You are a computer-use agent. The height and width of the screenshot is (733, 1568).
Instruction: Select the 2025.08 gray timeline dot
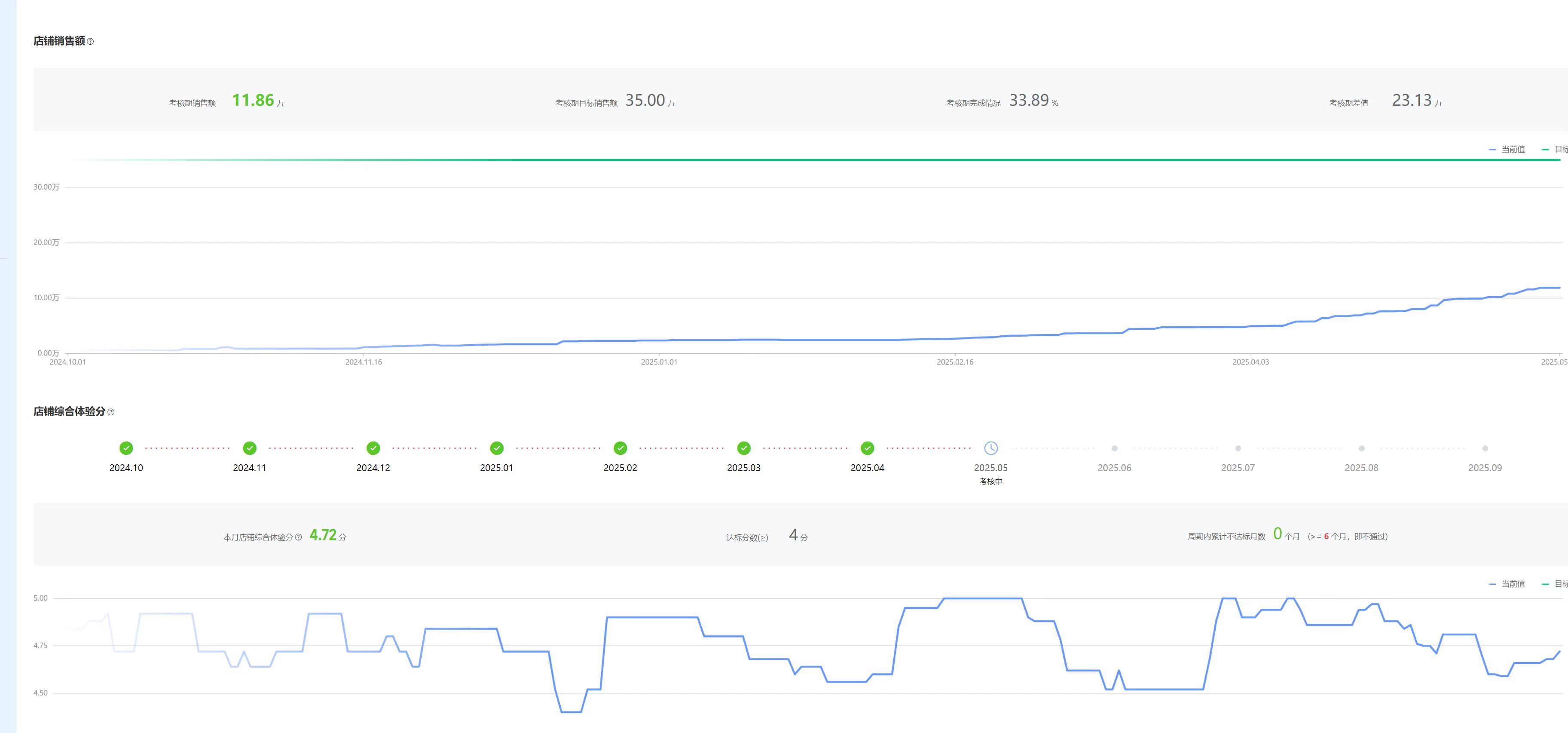click(x=1361, y=448)
